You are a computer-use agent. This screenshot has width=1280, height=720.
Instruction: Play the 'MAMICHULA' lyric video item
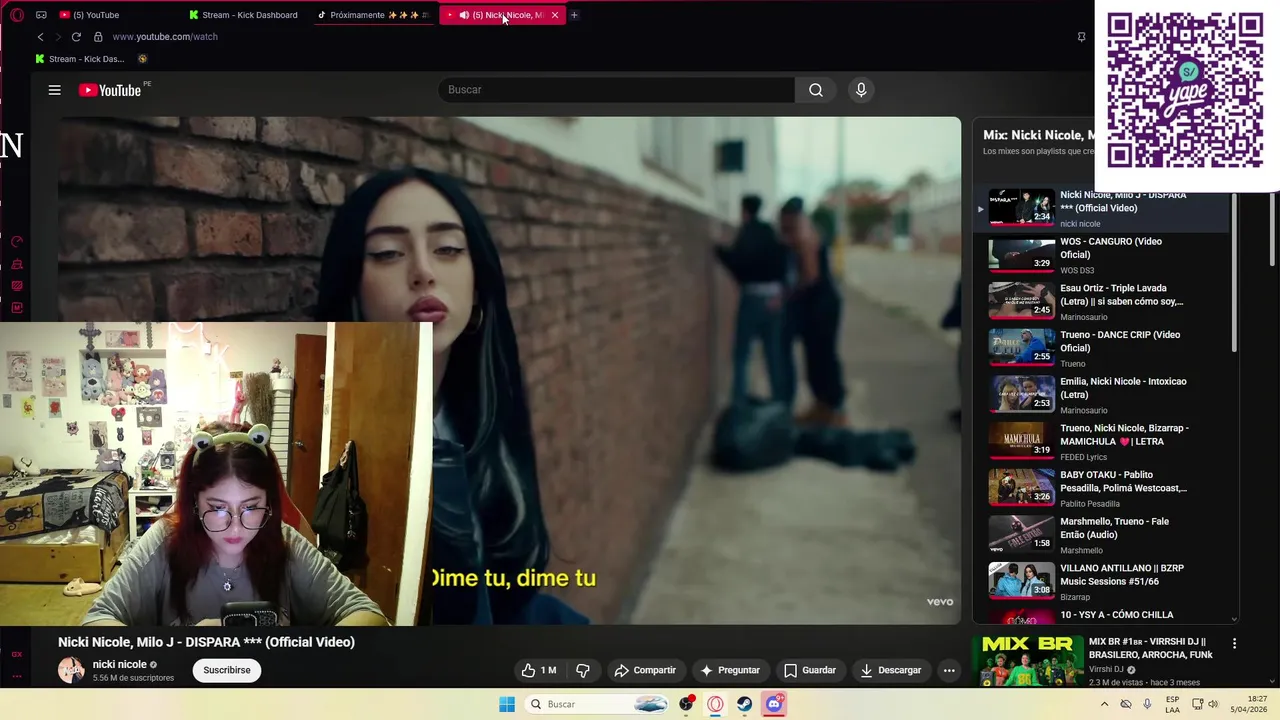1100,442
